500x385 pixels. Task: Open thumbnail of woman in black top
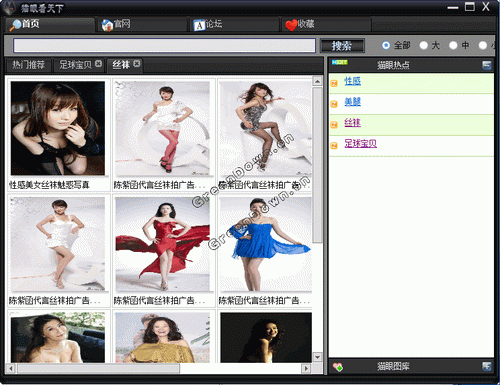[58, 128]
